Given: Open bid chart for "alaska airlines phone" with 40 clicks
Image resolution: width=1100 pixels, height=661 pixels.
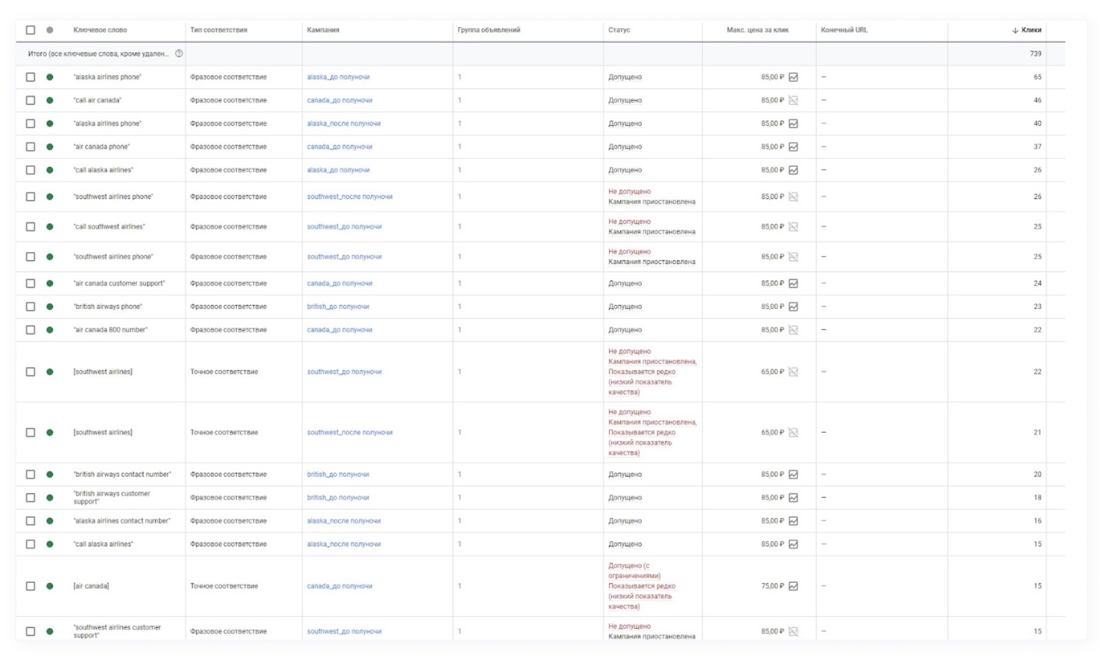Looking at the screenshot, I should [x=793, y=123].
